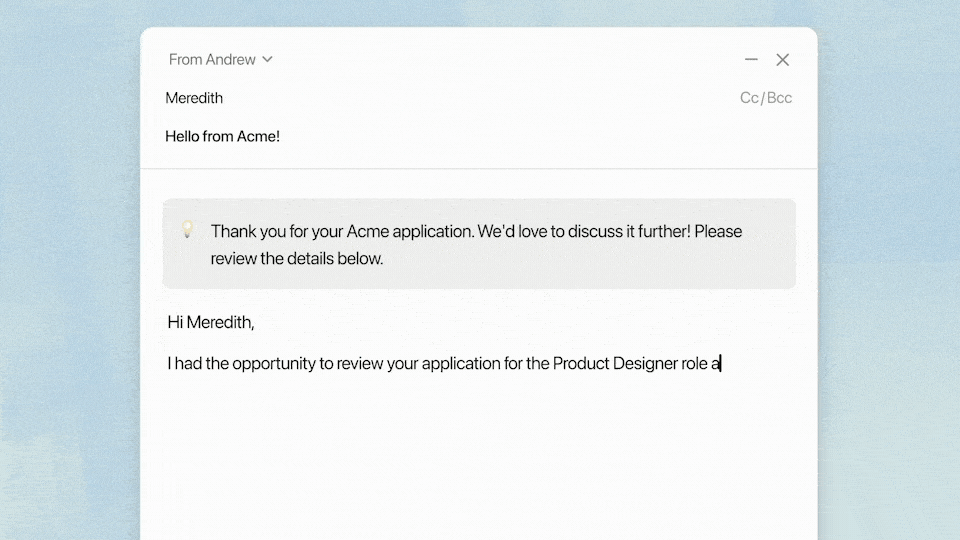Add a Cc recipient
The width and height of the screenshot is (960, 540).
tap(749, 98)
